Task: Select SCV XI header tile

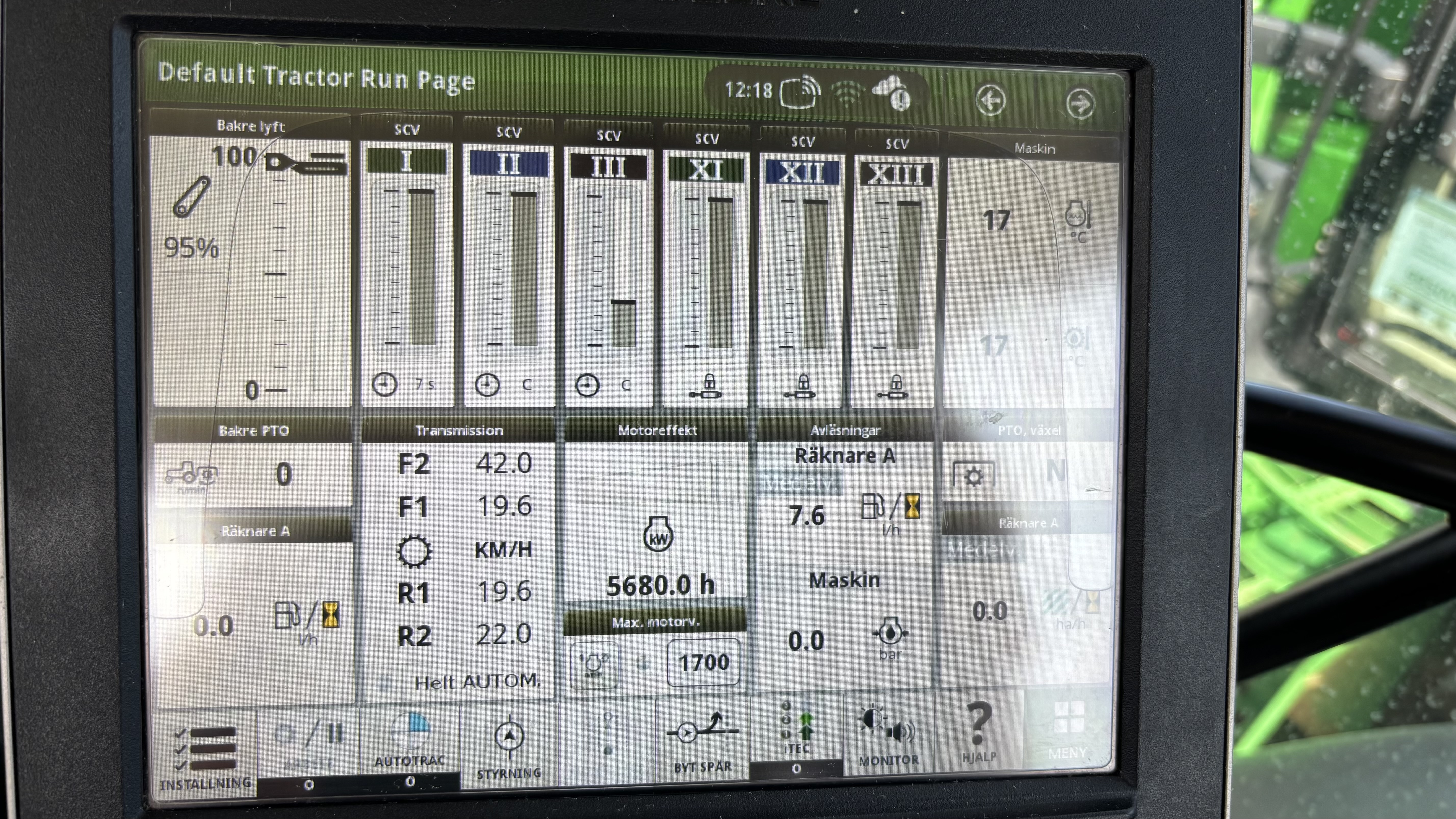Action: [706, 170]
